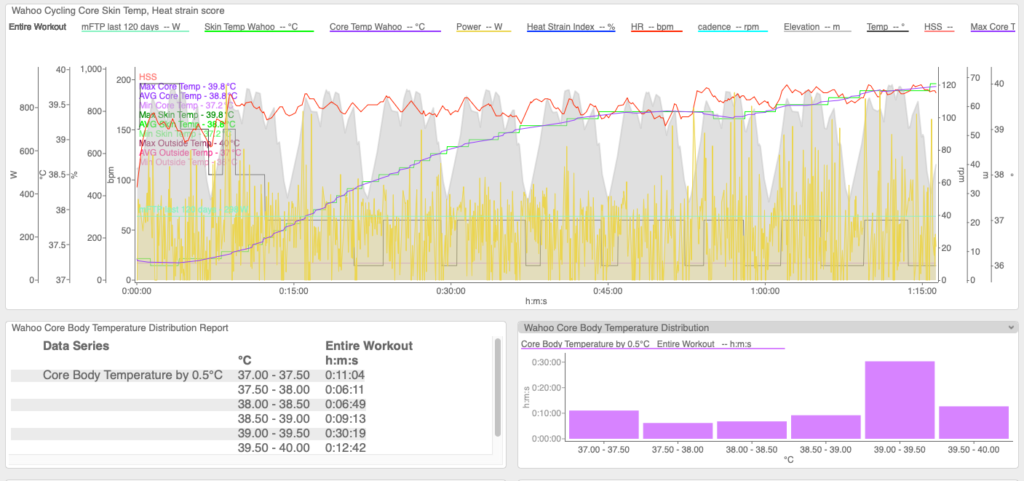The image size is (1024, 481).
Task: Toggle the HSS legend series
Action: click(x=938, y=27)
